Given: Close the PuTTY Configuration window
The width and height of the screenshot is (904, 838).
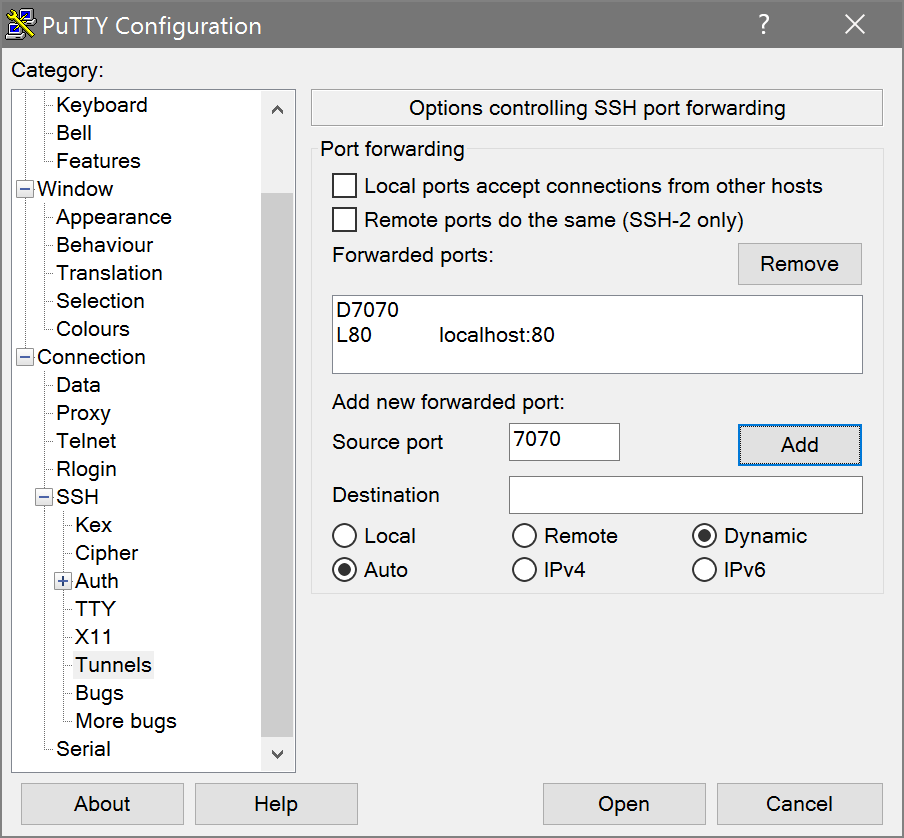Looking at the screenshot, I should 854,25.
